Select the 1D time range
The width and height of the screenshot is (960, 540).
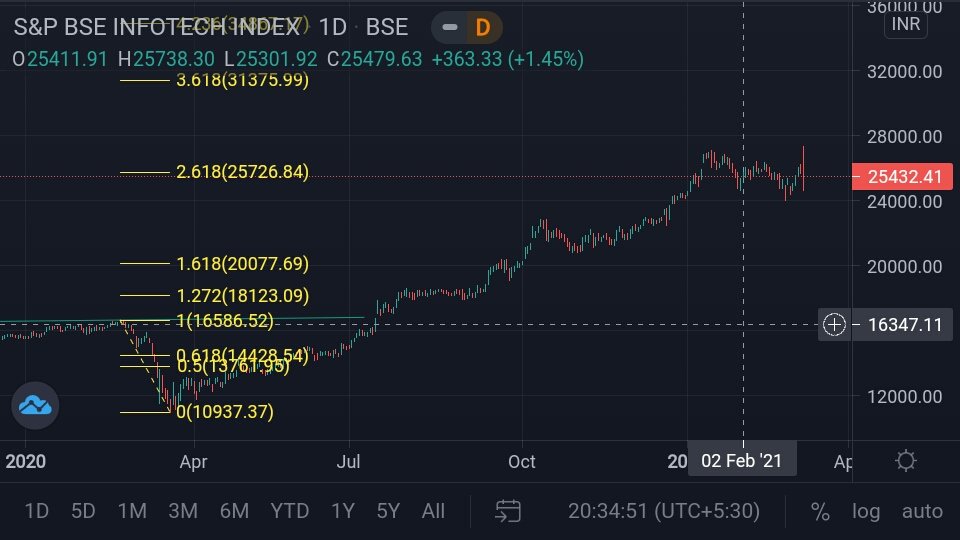(x=37, y=511)
